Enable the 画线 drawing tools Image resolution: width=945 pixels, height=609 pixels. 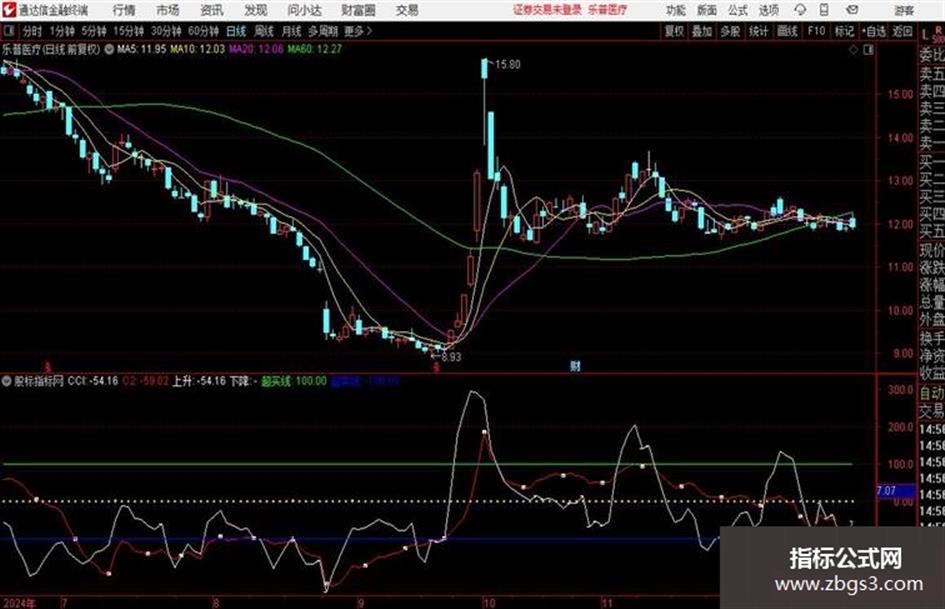point(787,31)
